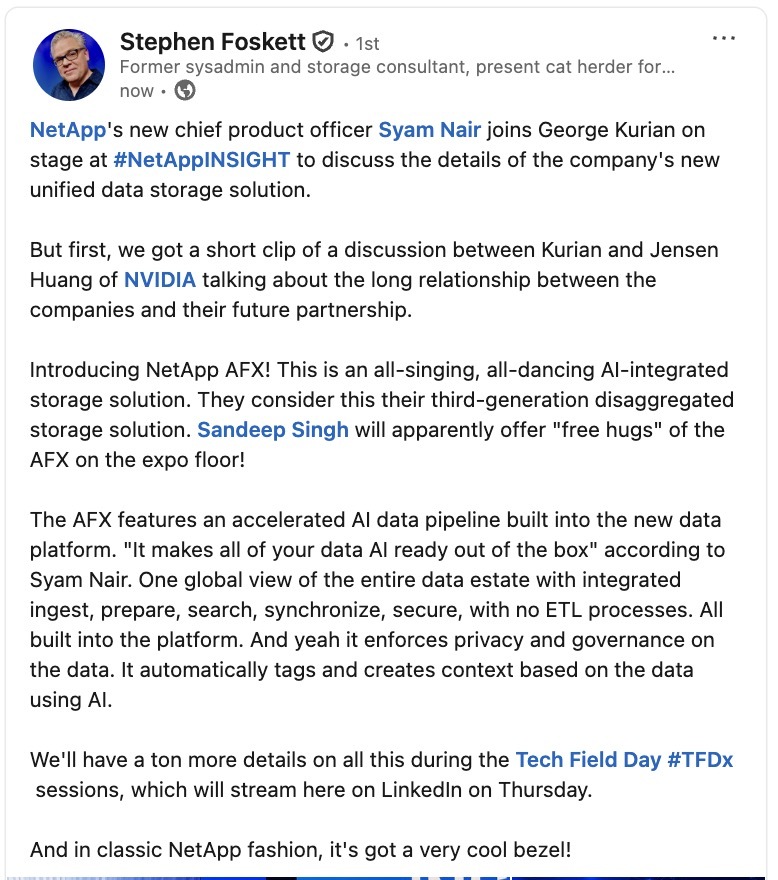Click the post image strip at the bottom
The height and width of the screenshot is (880, 778).
pyautogui.click(x=389, y=875)
